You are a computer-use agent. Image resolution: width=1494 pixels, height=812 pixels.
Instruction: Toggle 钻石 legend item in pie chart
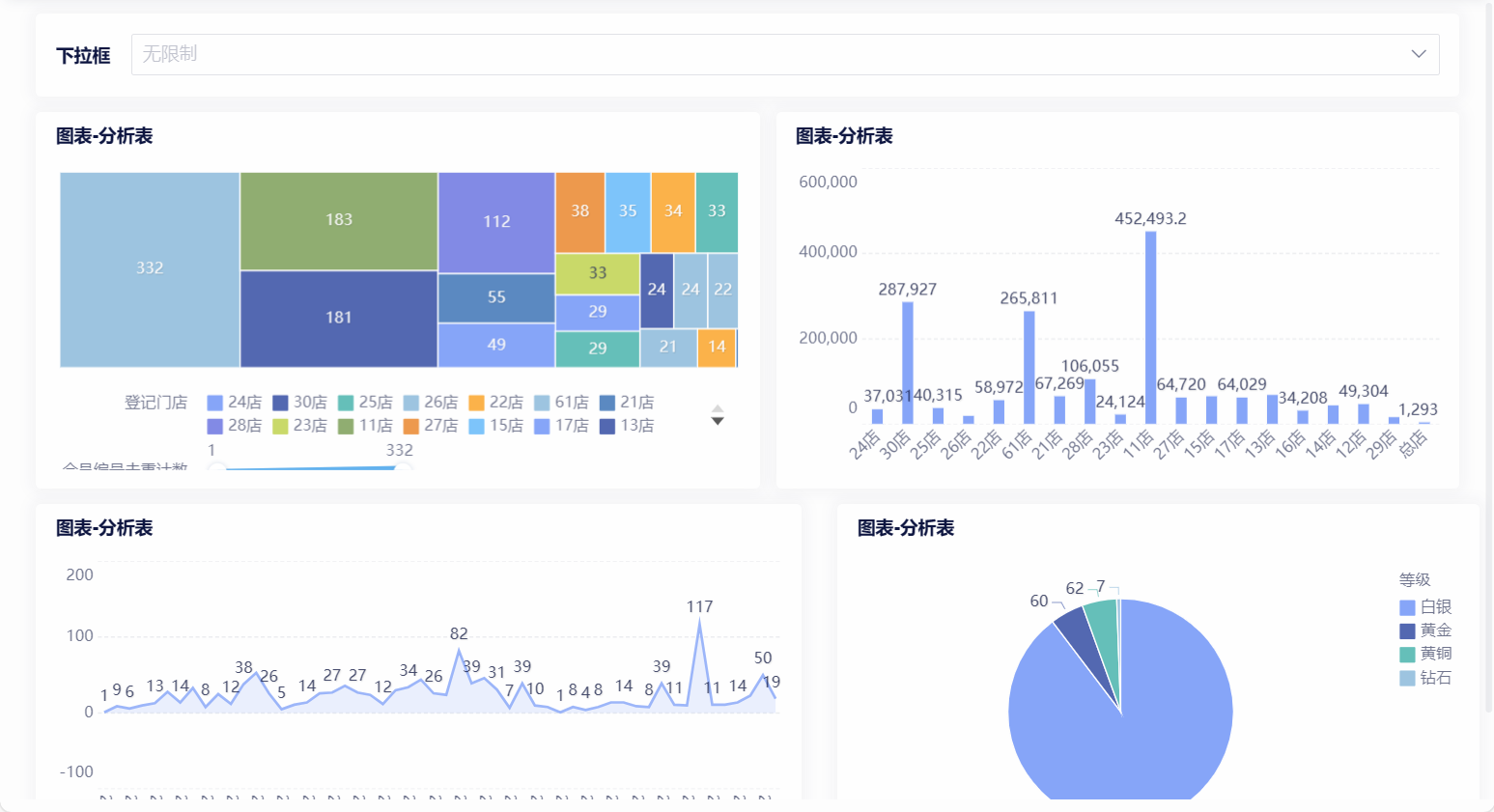[1425, 678]
